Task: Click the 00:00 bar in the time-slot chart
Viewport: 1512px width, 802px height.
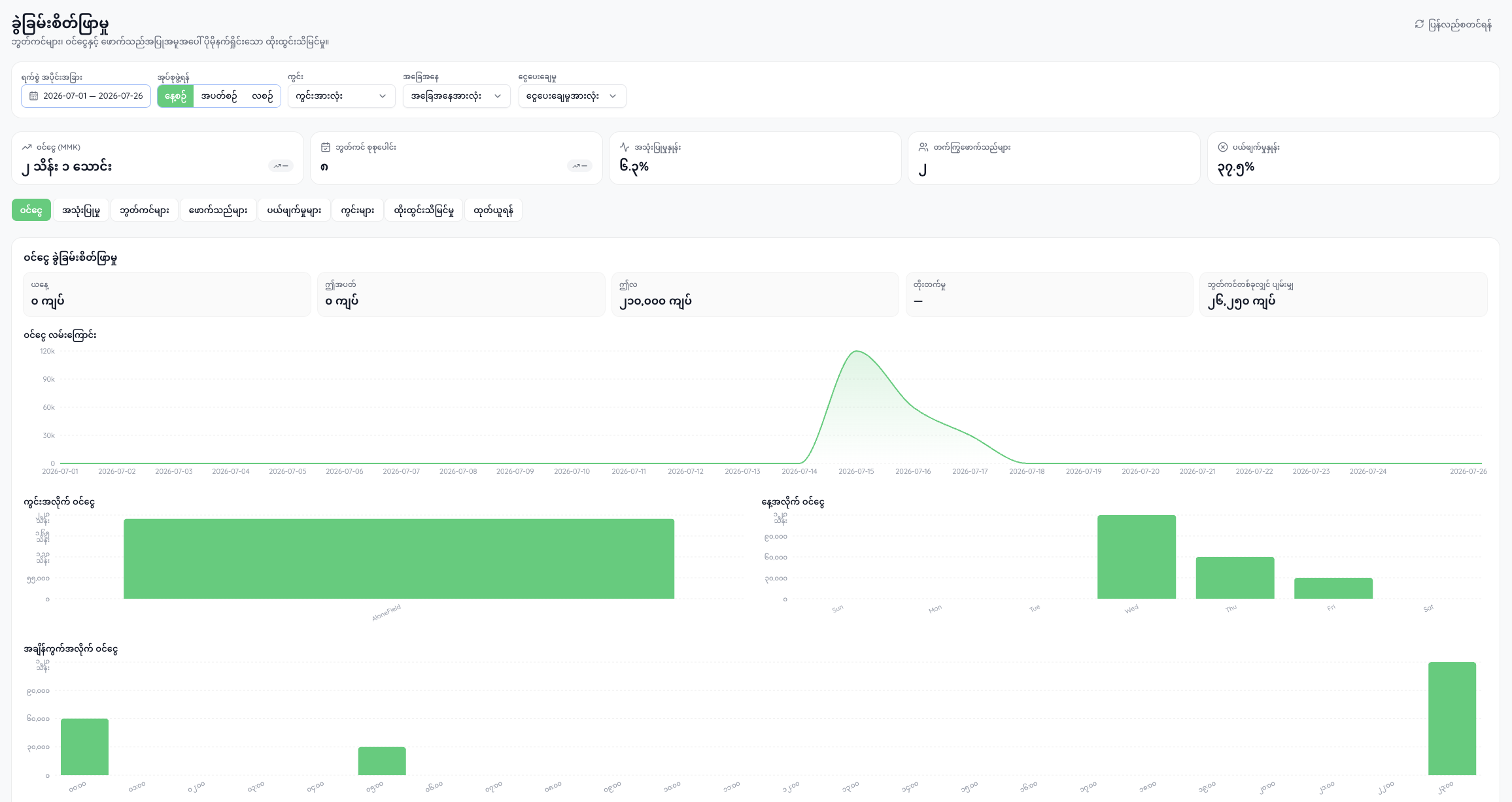Action: [x=84, y=747]
